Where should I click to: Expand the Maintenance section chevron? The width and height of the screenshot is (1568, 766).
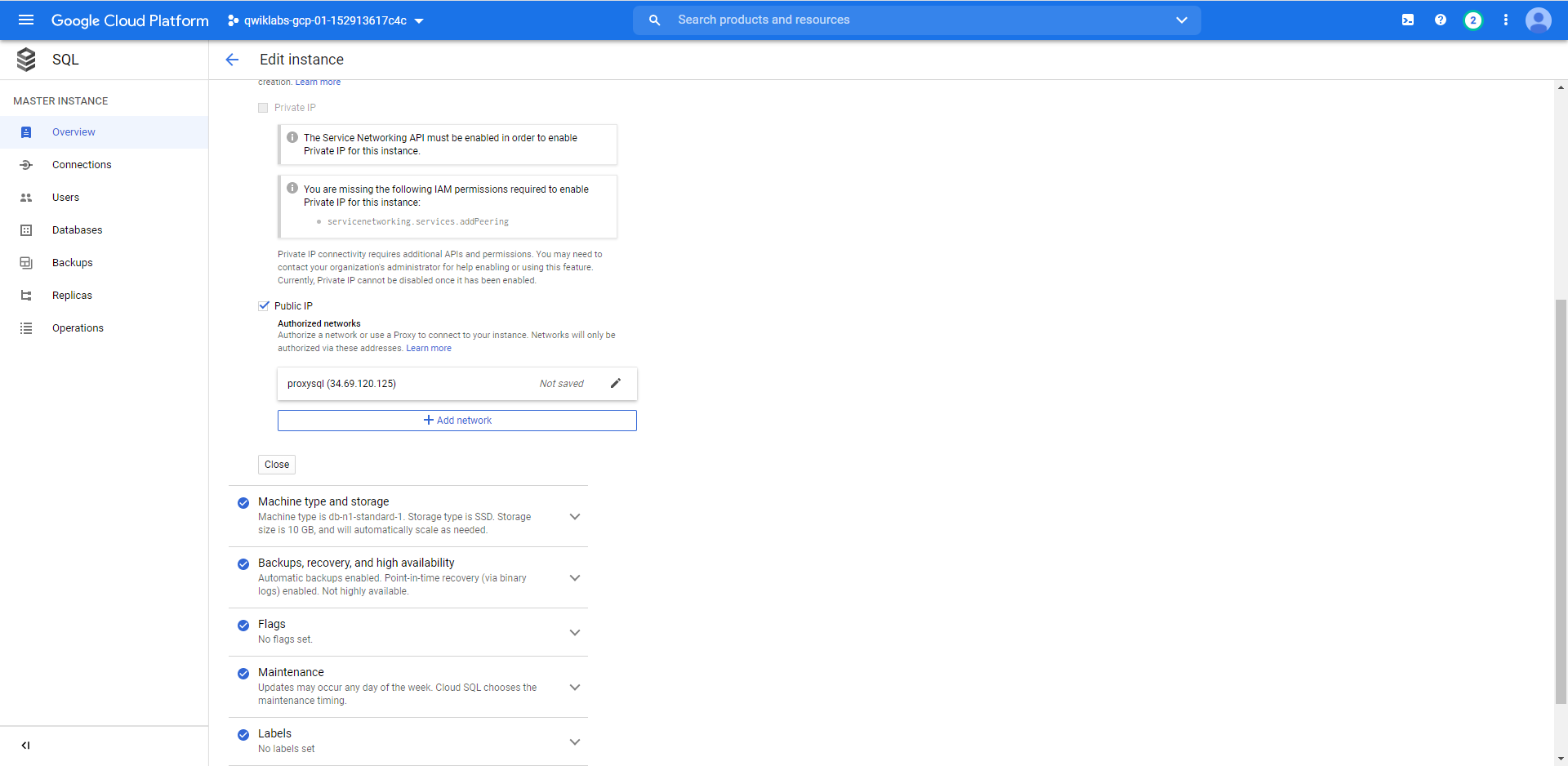575,687
